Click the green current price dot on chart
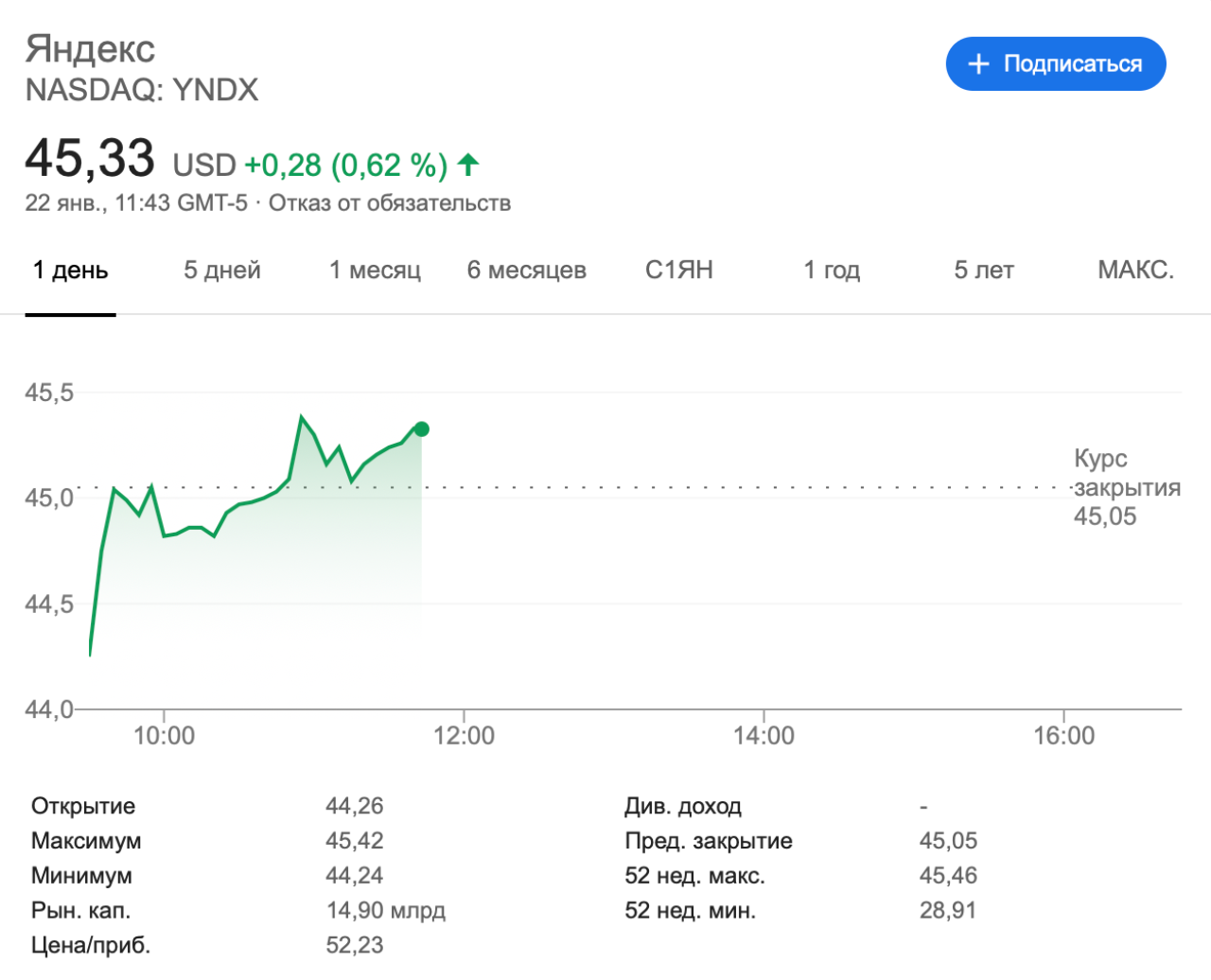Viewport: 1211px width, 980px height. pyautogui.click(x=422, y=429)
